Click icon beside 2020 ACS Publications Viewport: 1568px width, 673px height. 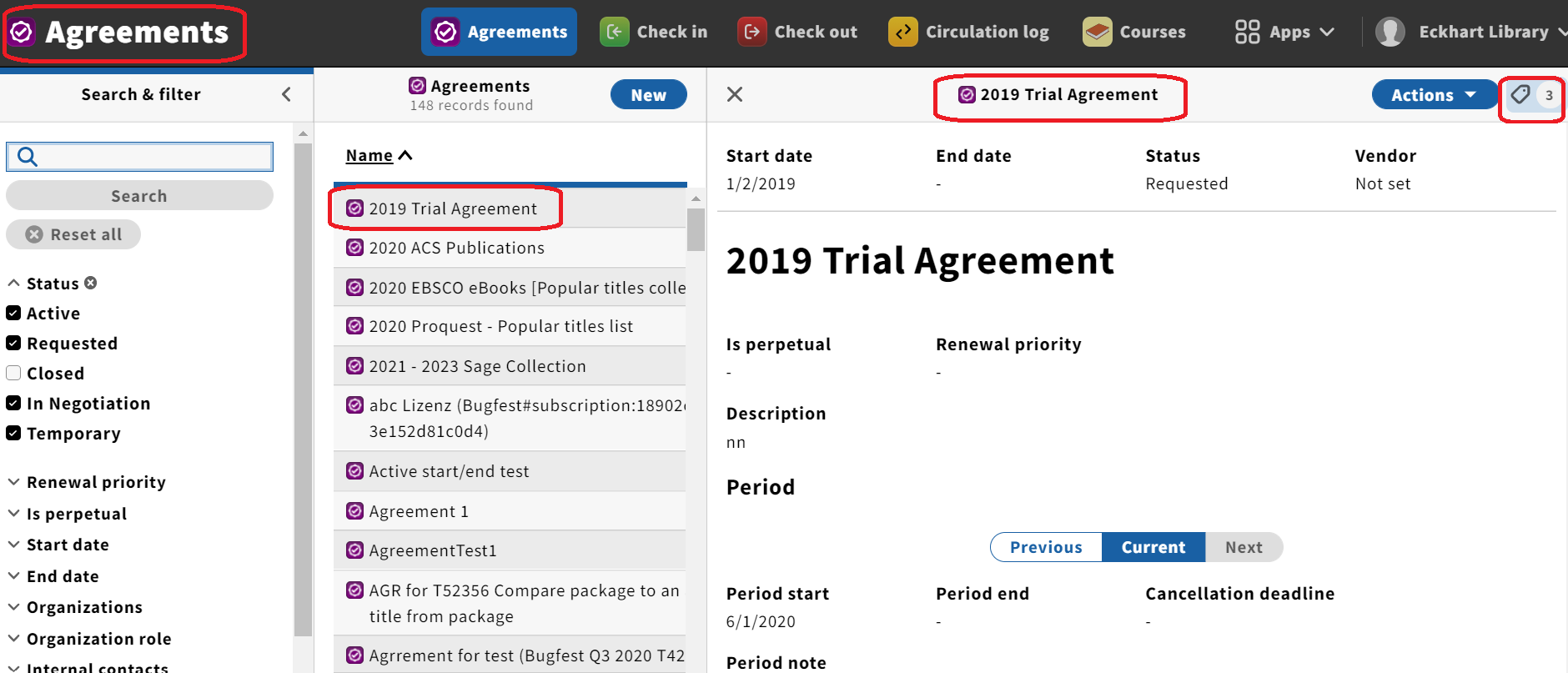(355, 248)
